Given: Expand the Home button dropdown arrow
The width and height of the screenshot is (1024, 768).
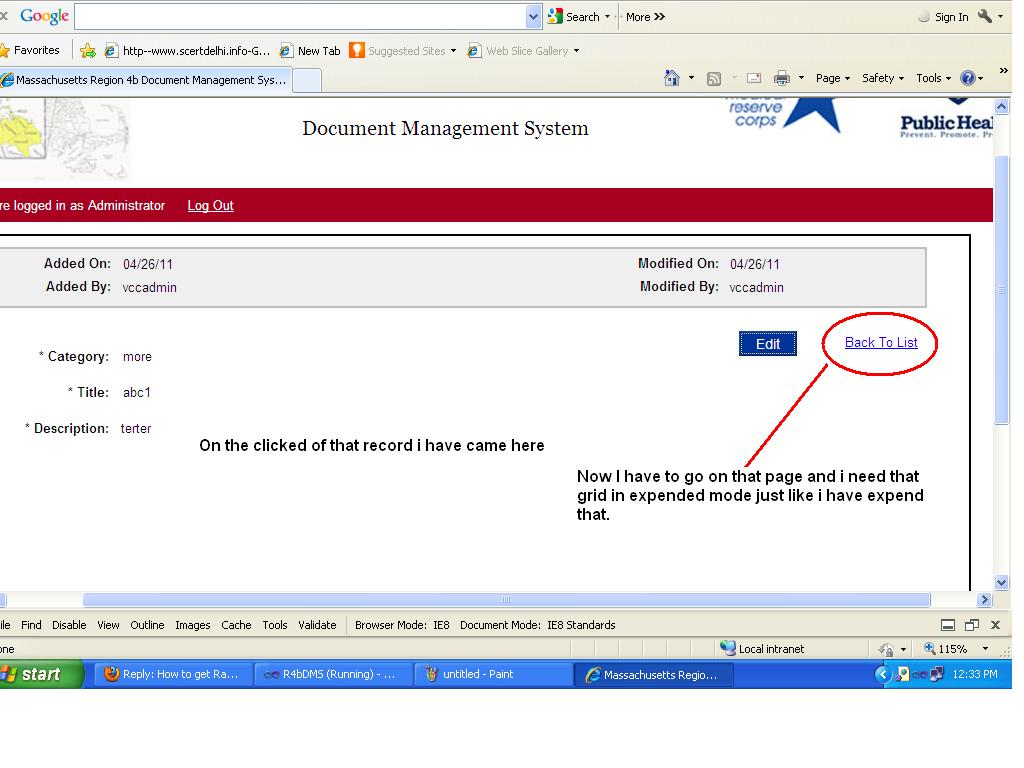Looking at the screenshot, I should [691, 78].
